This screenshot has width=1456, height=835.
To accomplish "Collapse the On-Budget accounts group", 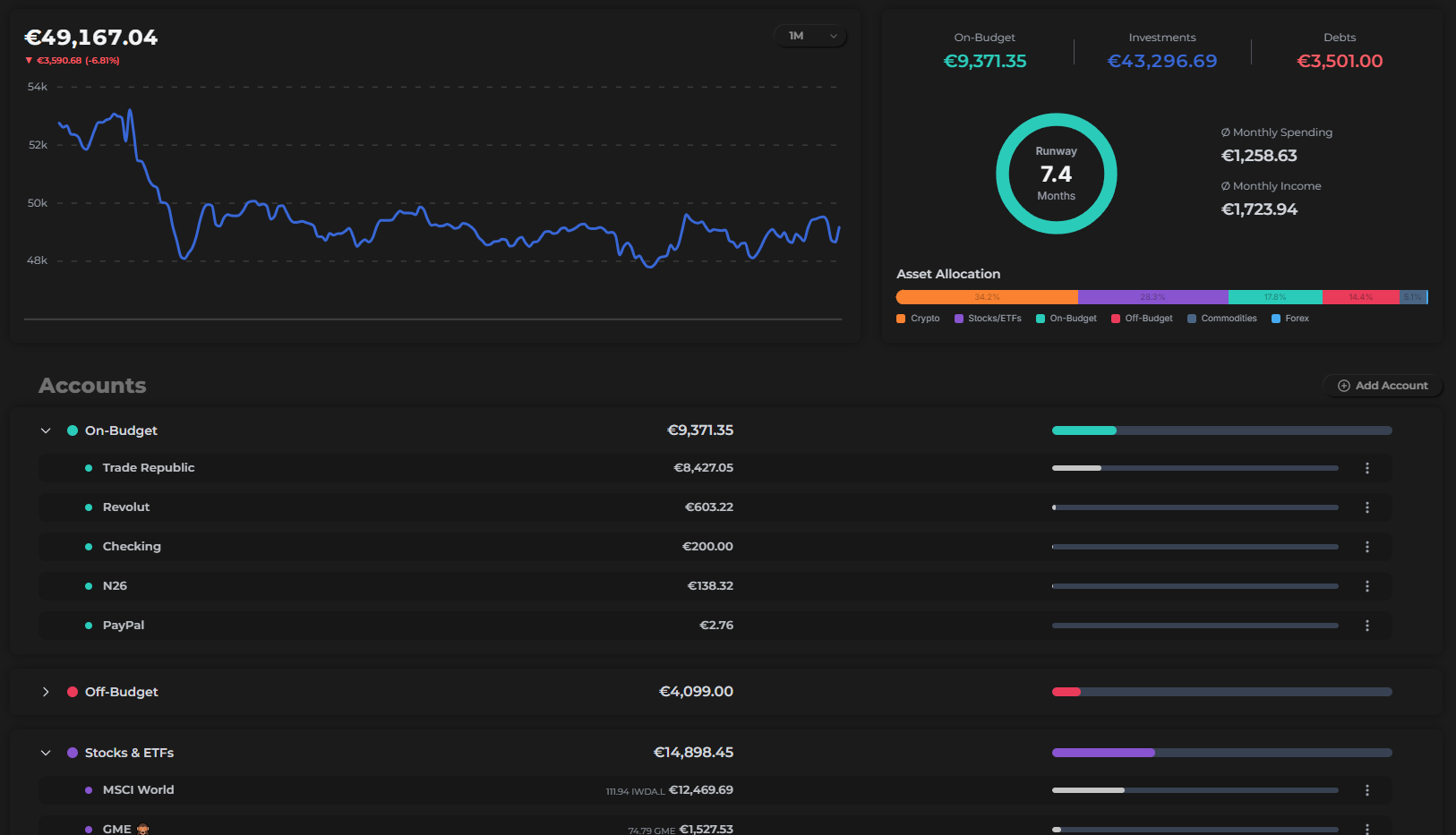I will coord(46,430).
